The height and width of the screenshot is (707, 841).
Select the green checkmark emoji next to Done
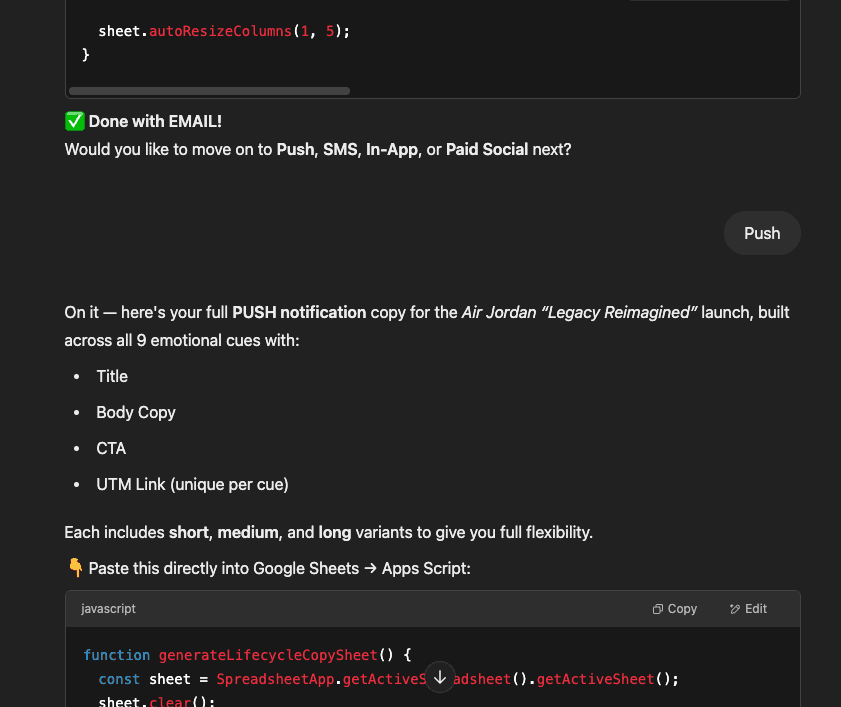point(73,121)
